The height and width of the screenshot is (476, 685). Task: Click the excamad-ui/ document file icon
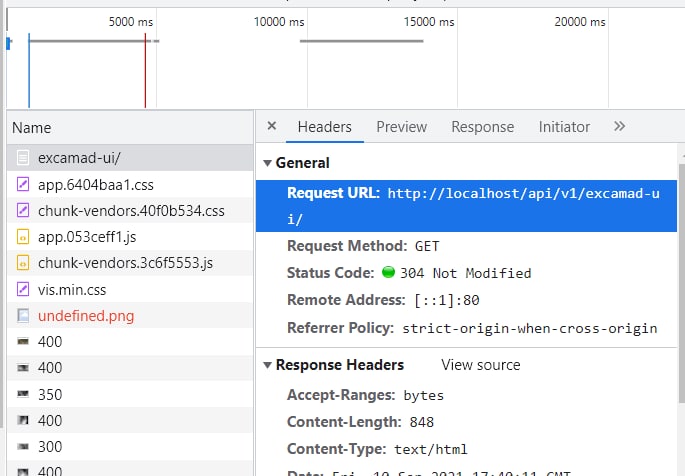tap(22, 158)
